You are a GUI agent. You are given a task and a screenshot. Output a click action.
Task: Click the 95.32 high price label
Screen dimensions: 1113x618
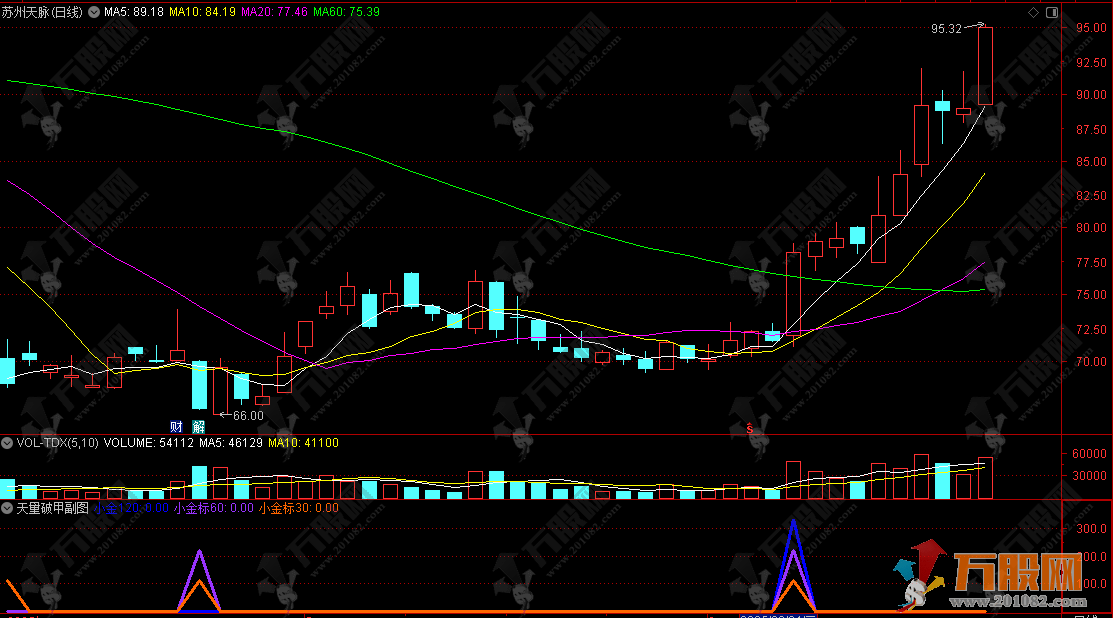click(946, 29)
